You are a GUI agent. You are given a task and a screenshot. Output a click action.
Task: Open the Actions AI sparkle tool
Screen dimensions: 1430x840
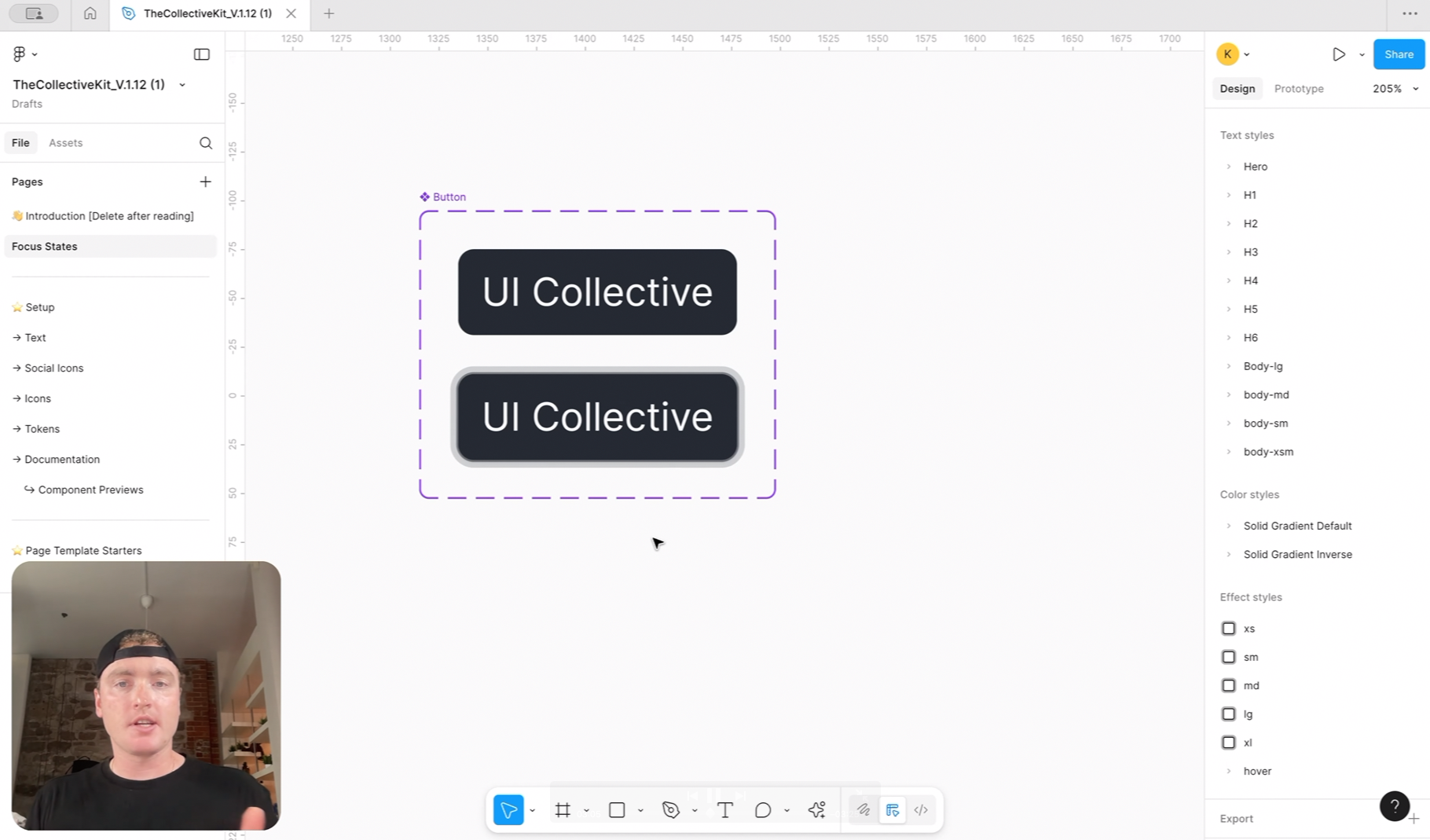(817, 810)
